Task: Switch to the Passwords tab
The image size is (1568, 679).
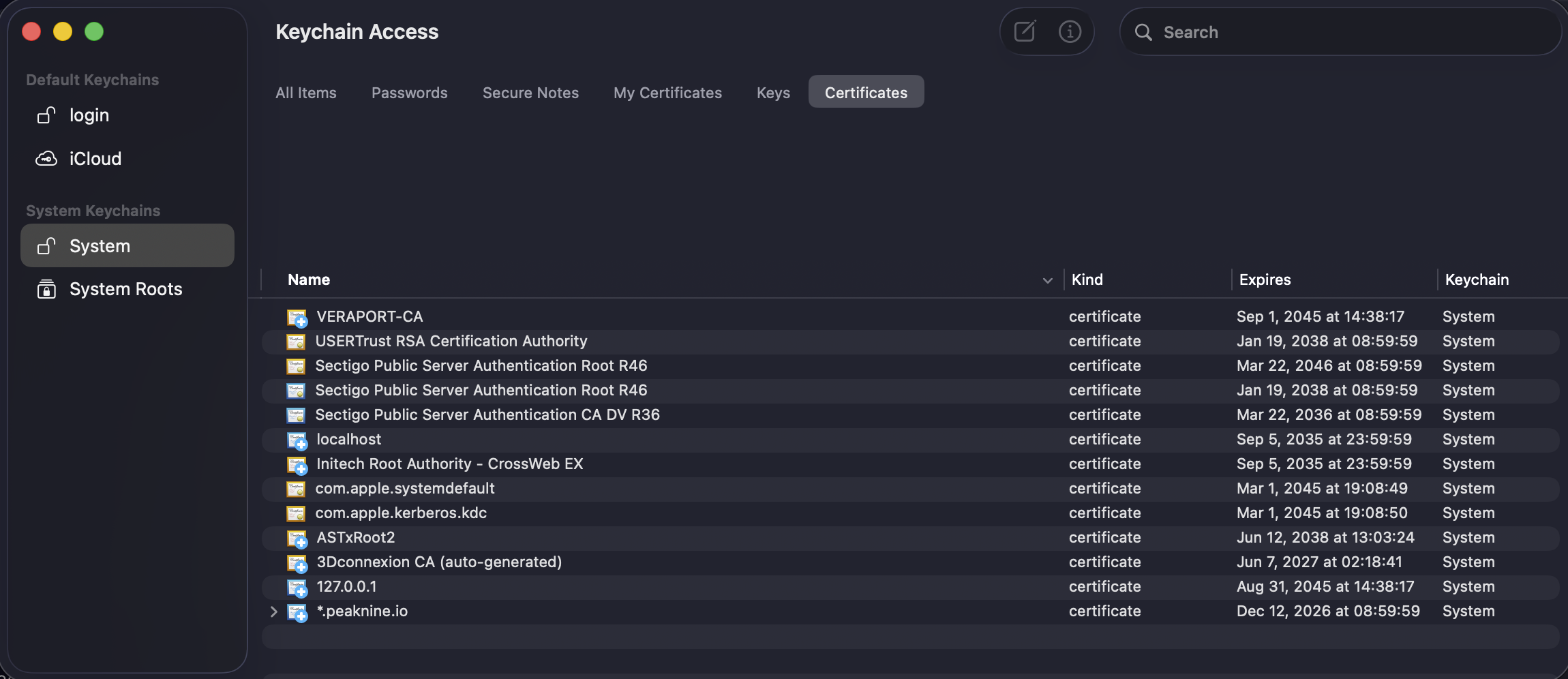Action: [x=410, y=93]
